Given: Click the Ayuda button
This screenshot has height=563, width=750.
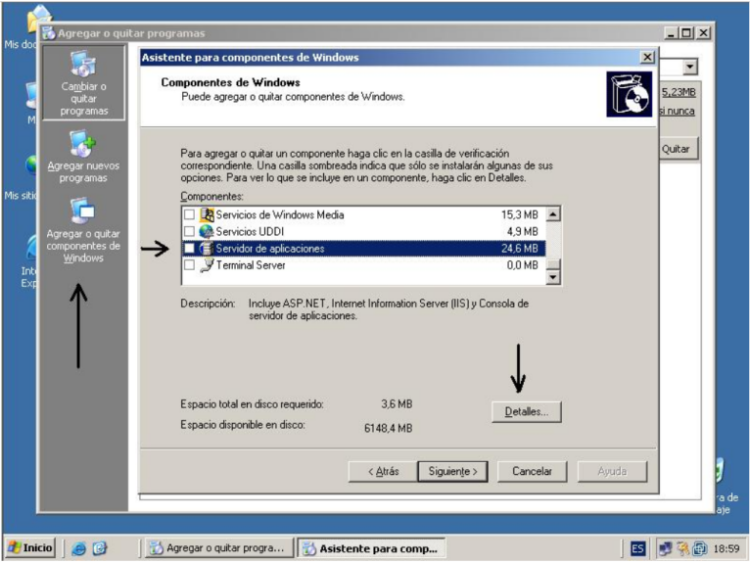Looking at the screenshot, I should [612, 472].
